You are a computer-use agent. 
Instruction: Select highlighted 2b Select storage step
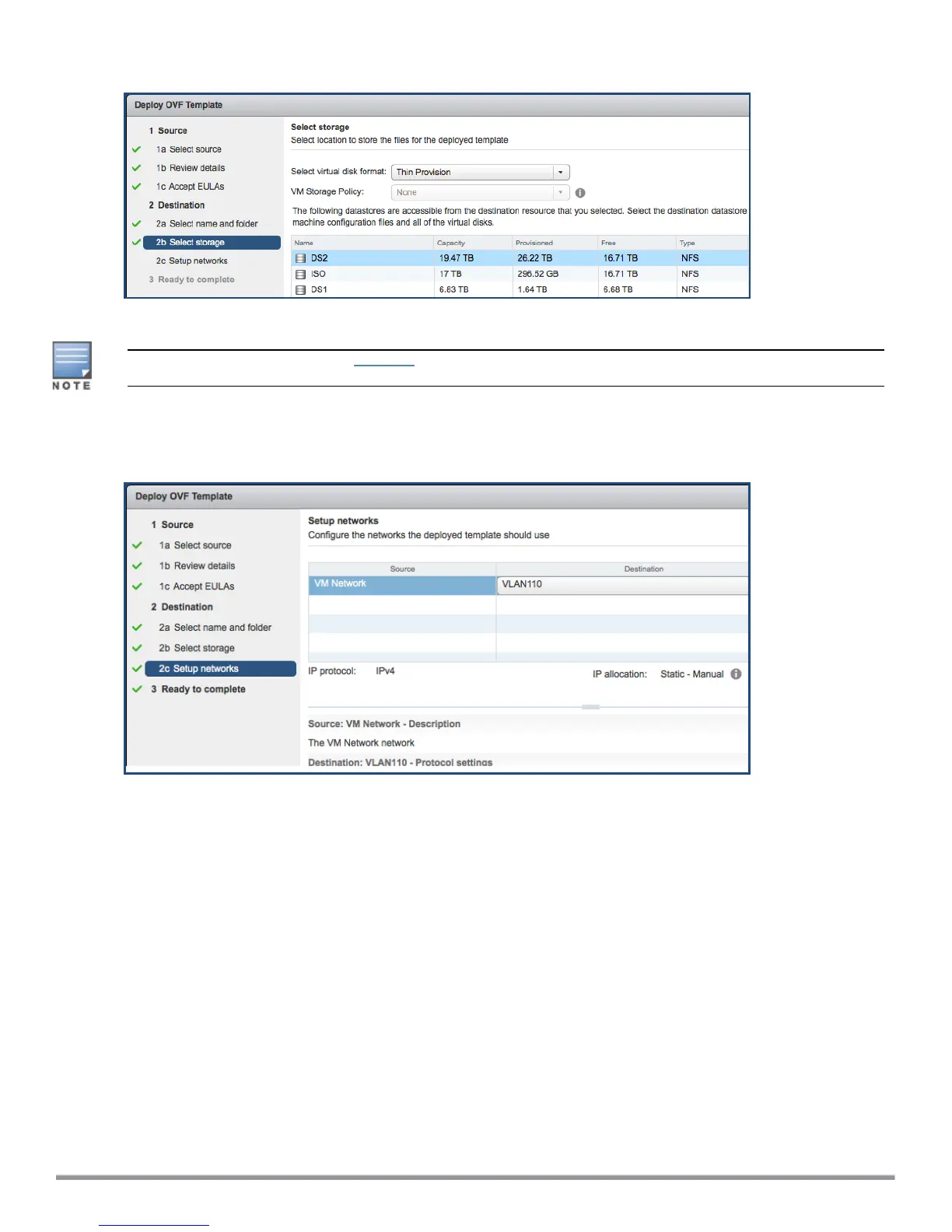[212, 243]
